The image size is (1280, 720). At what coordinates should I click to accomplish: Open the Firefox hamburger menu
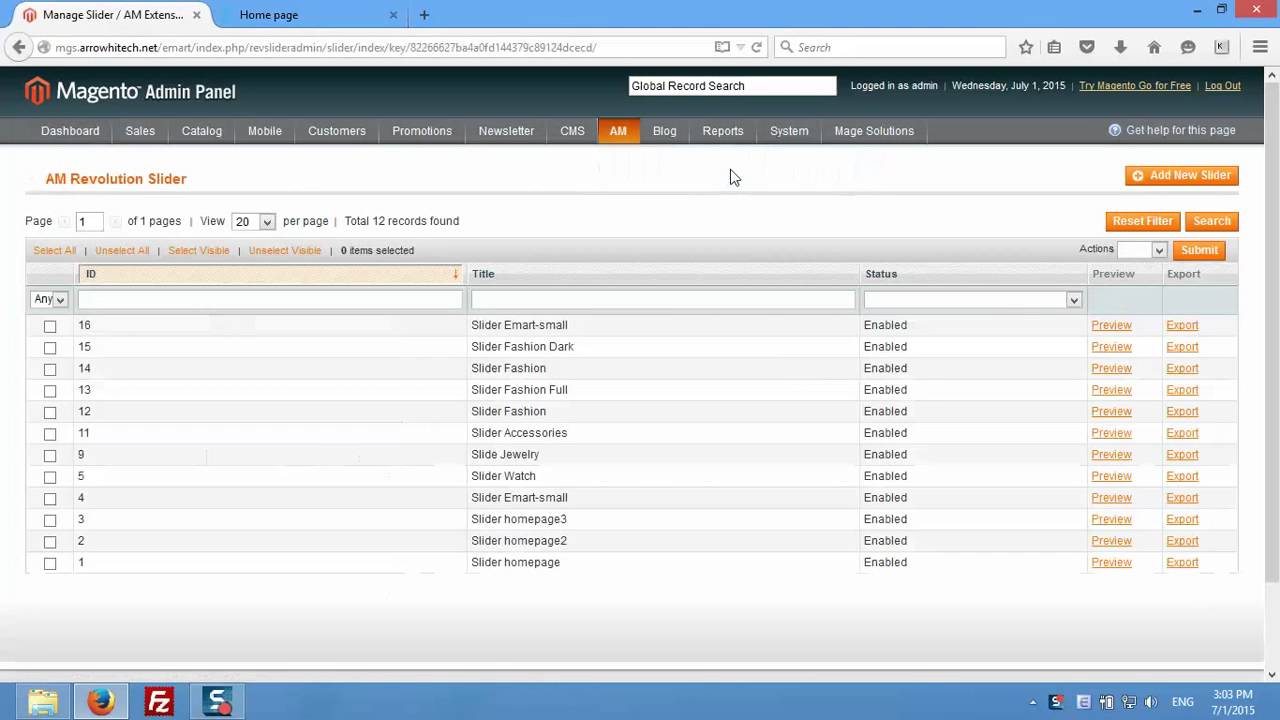tap(1260, 47)
